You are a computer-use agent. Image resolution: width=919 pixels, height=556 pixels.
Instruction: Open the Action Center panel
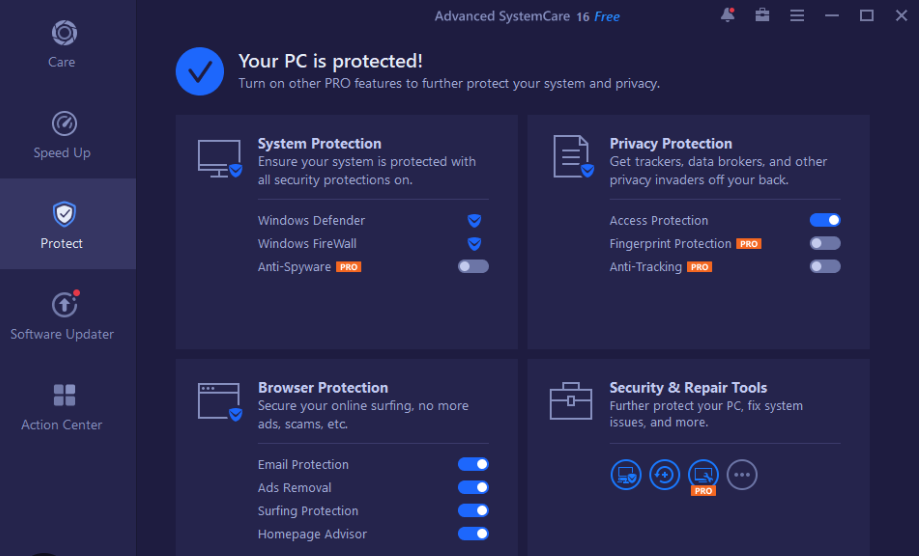[63, 407]
